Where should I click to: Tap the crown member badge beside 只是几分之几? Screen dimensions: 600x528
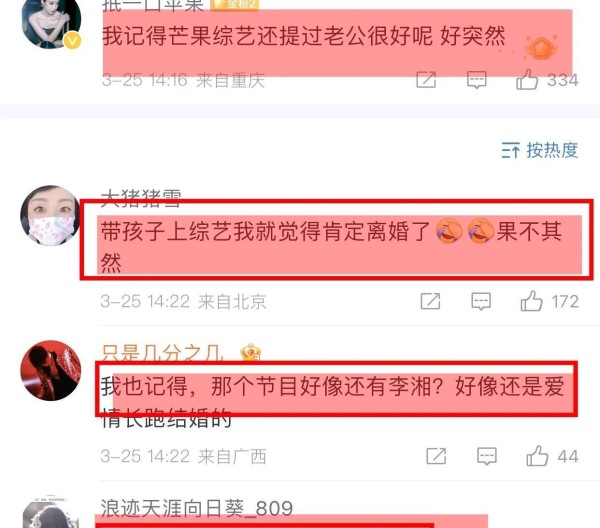click(x=250, y=352)
